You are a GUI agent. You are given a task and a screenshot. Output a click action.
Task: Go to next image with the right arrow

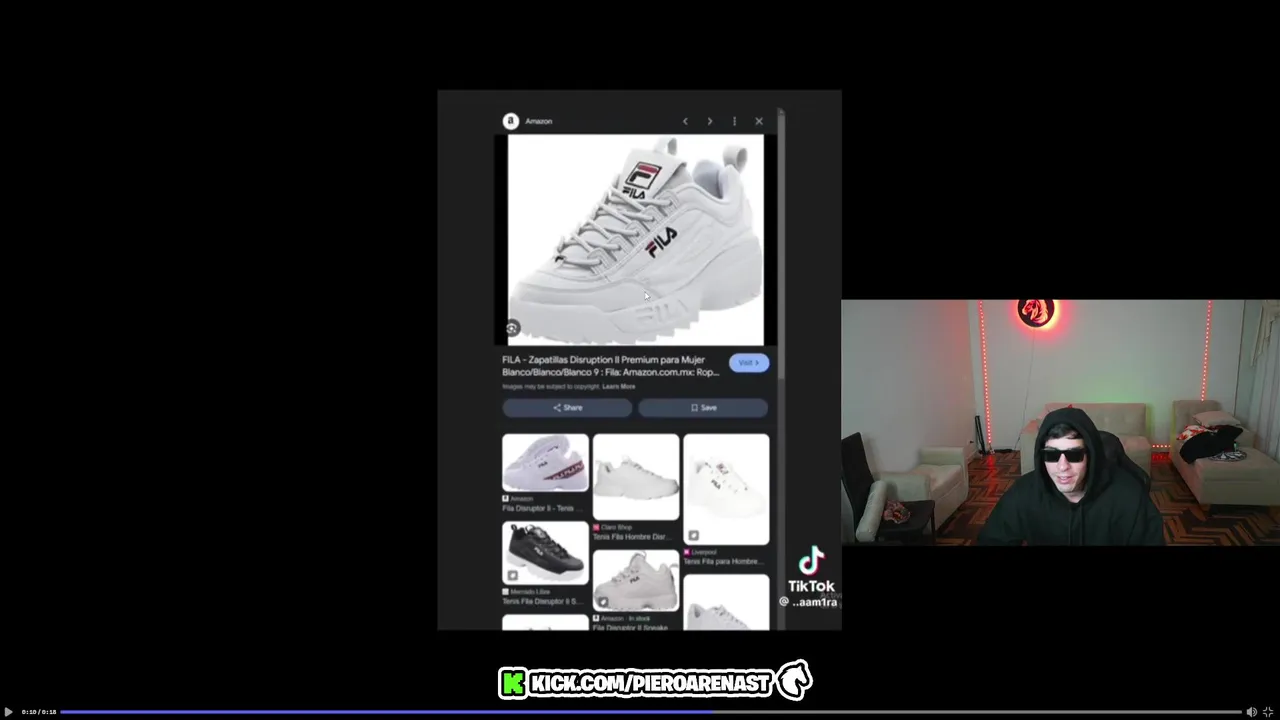pyautogui.click(x=710, y=121)
